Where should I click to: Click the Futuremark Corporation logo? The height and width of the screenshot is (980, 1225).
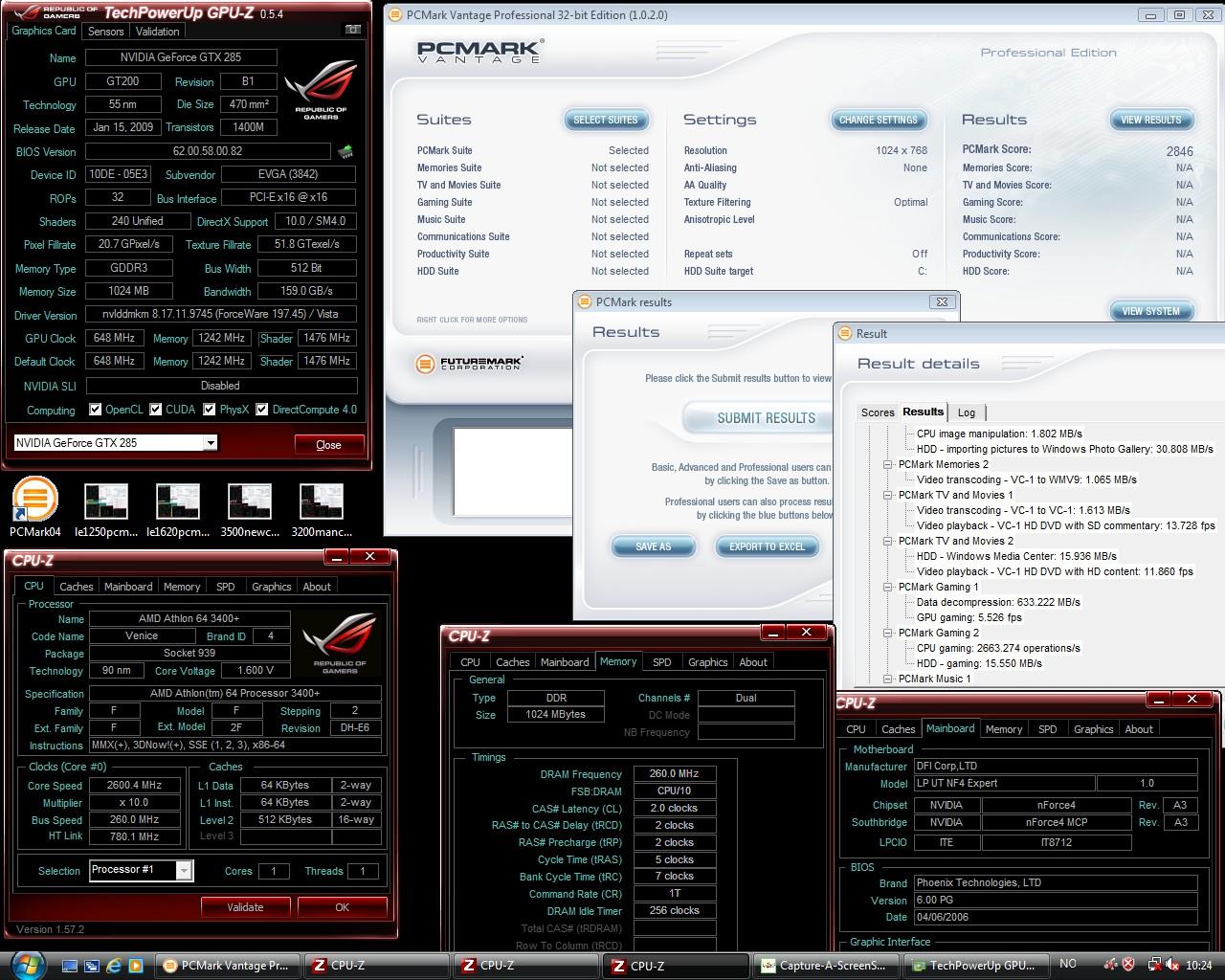click(x=469, y=364)
